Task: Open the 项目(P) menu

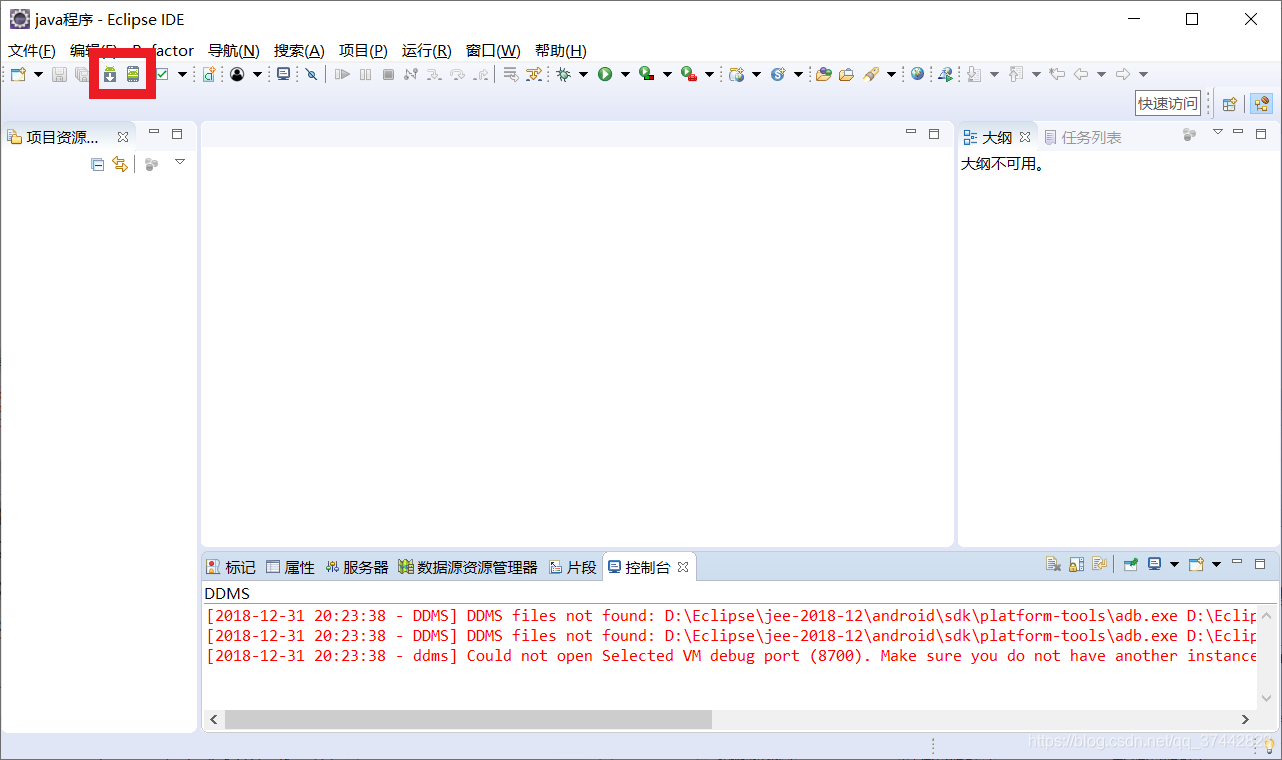Action: click(x=363, y=51)
